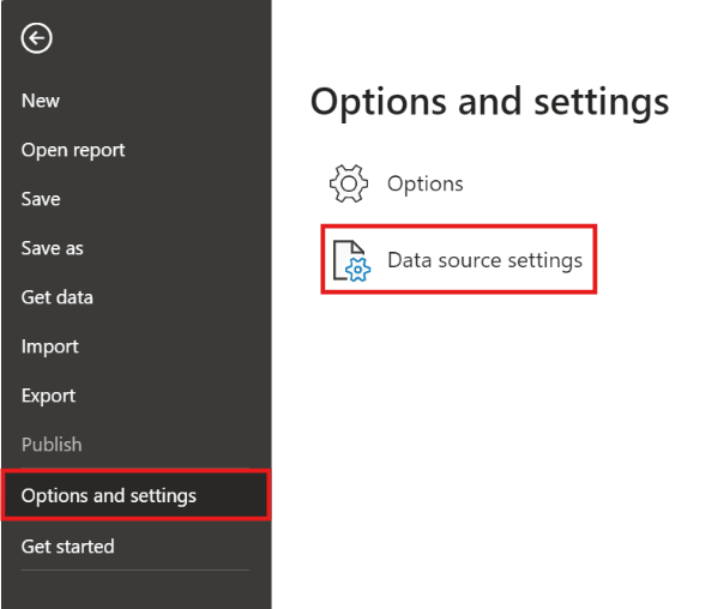Click the large Options and settings heading

(x=489, y=103)
